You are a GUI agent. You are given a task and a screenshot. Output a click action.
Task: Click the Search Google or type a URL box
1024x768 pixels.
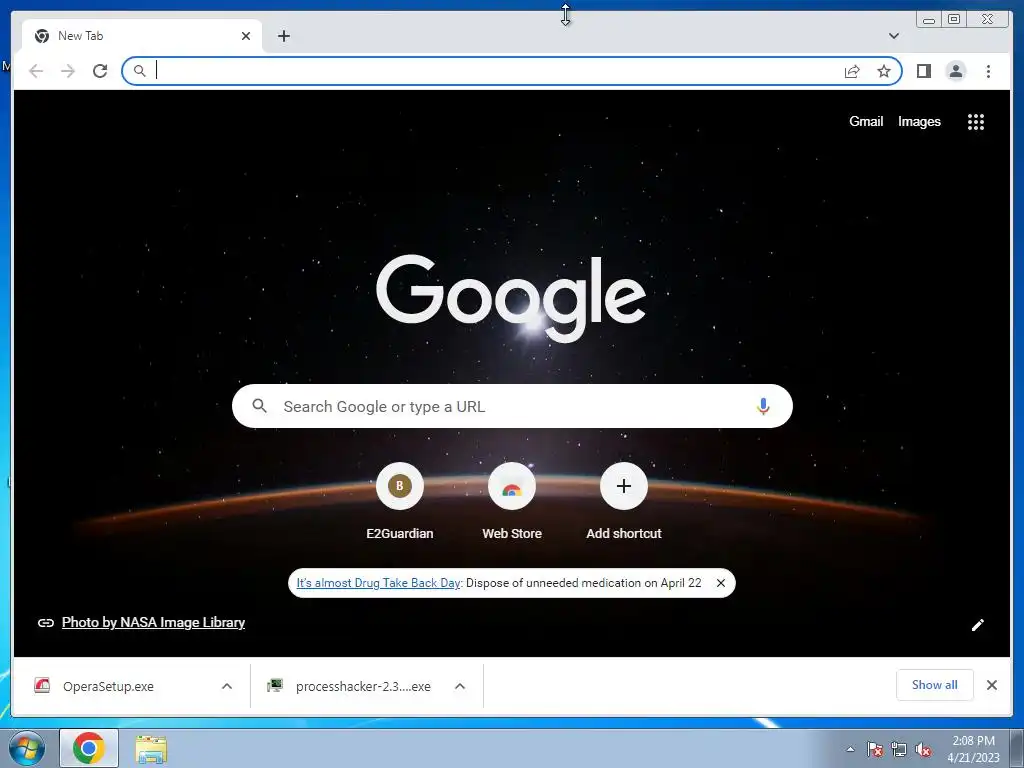point(512,406)
